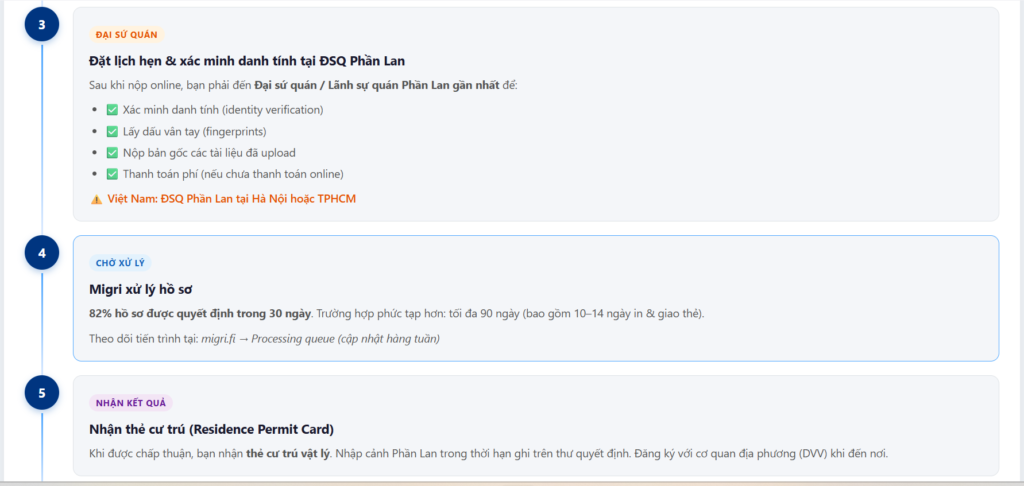Open the migri.fi Processing queue text
This screenshot has width=1024, height=486.
click(320, 338)
